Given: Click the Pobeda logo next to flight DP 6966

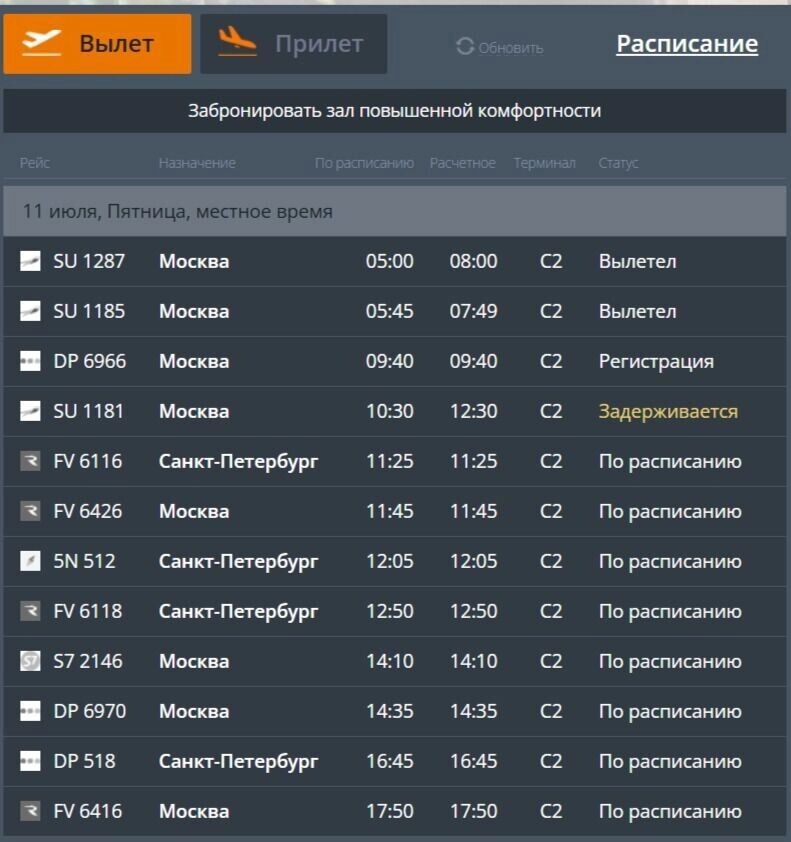Looking at the screenshot, I should click(31, 361).
